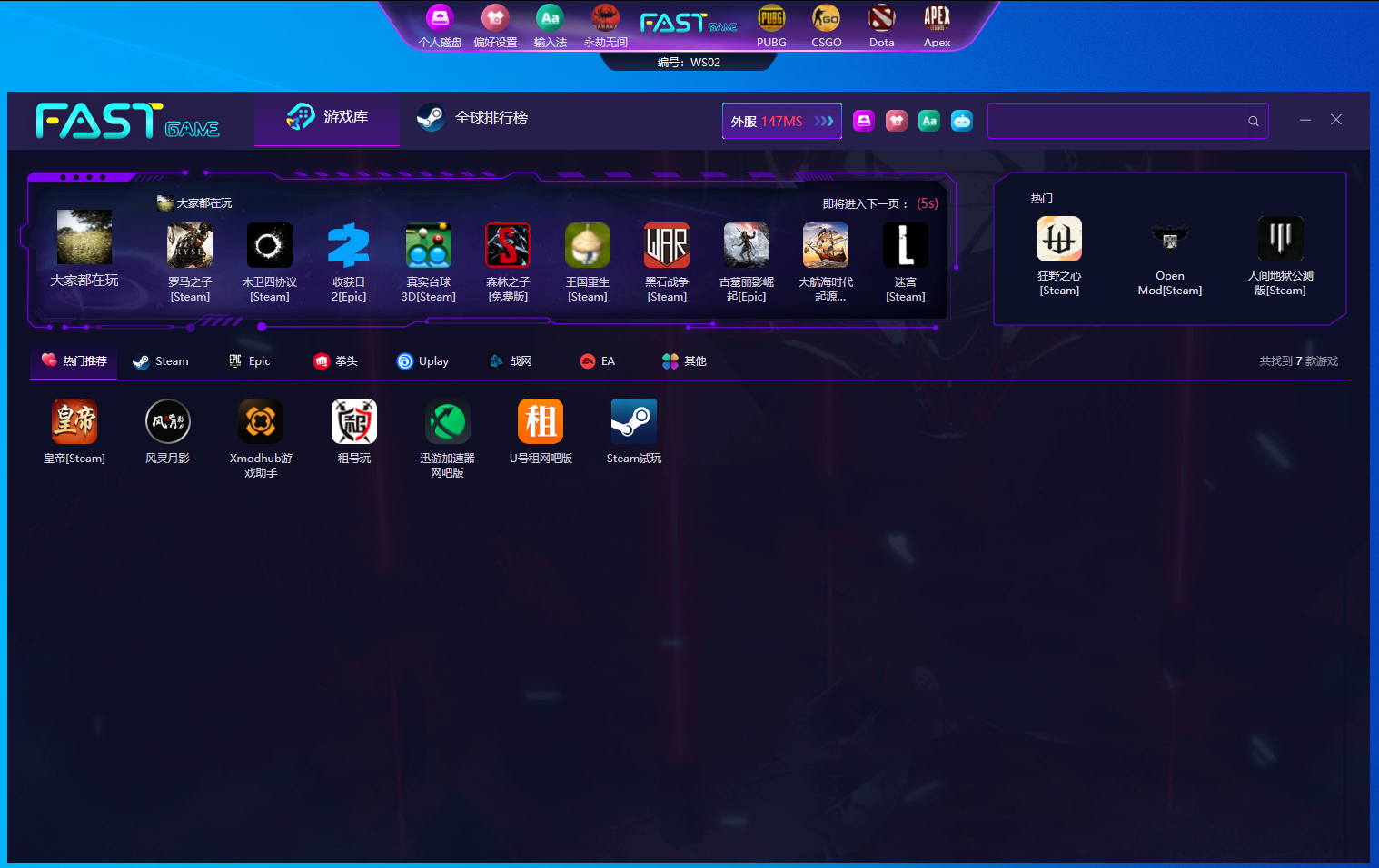Viewport: 1379px width, 868px height.
Task: Select the 战网 category tab
Action: pos(511,361)
